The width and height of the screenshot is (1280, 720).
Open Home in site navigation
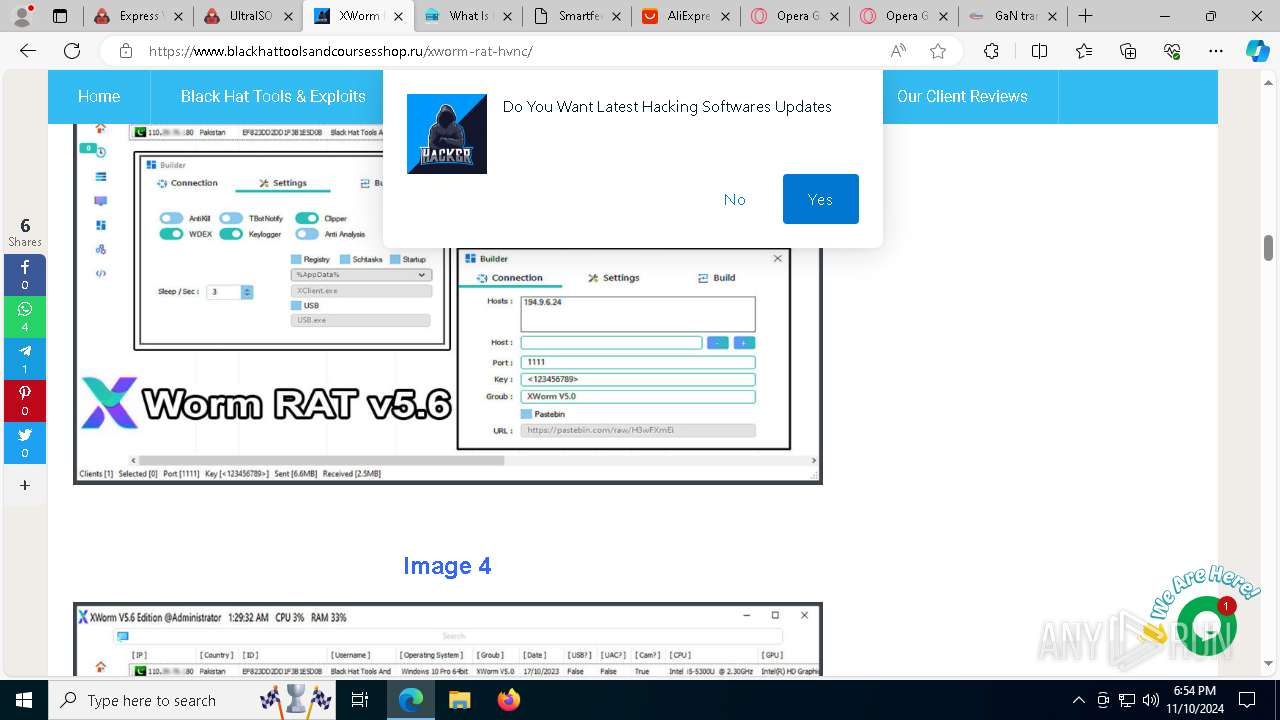[x=99, y=96]
